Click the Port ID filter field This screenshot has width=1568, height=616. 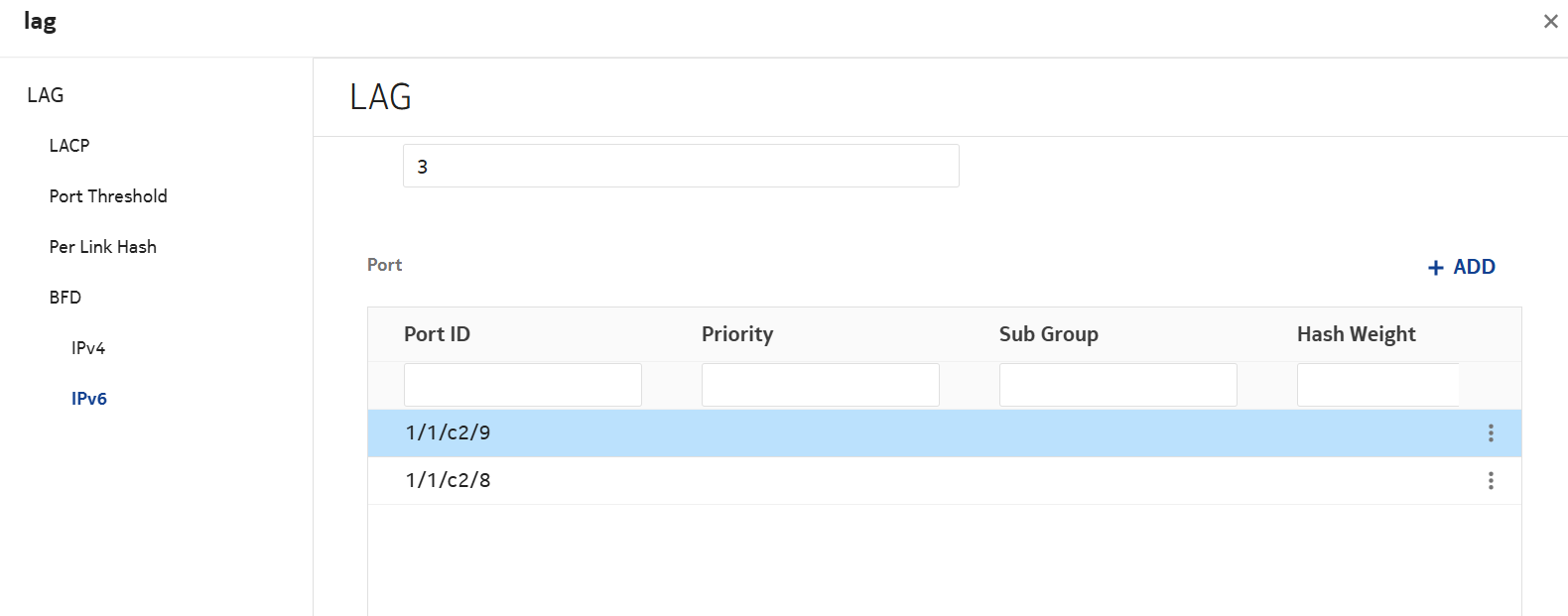(x=522, y=385)
